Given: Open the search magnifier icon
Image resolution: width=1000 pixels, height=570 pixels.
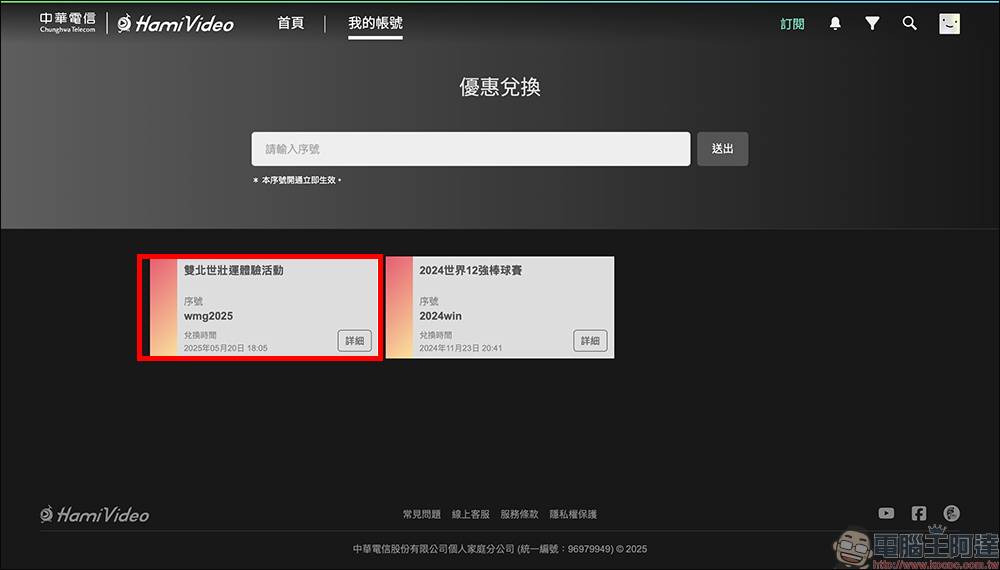Looking at the screenshot, I should click(909, 24).
